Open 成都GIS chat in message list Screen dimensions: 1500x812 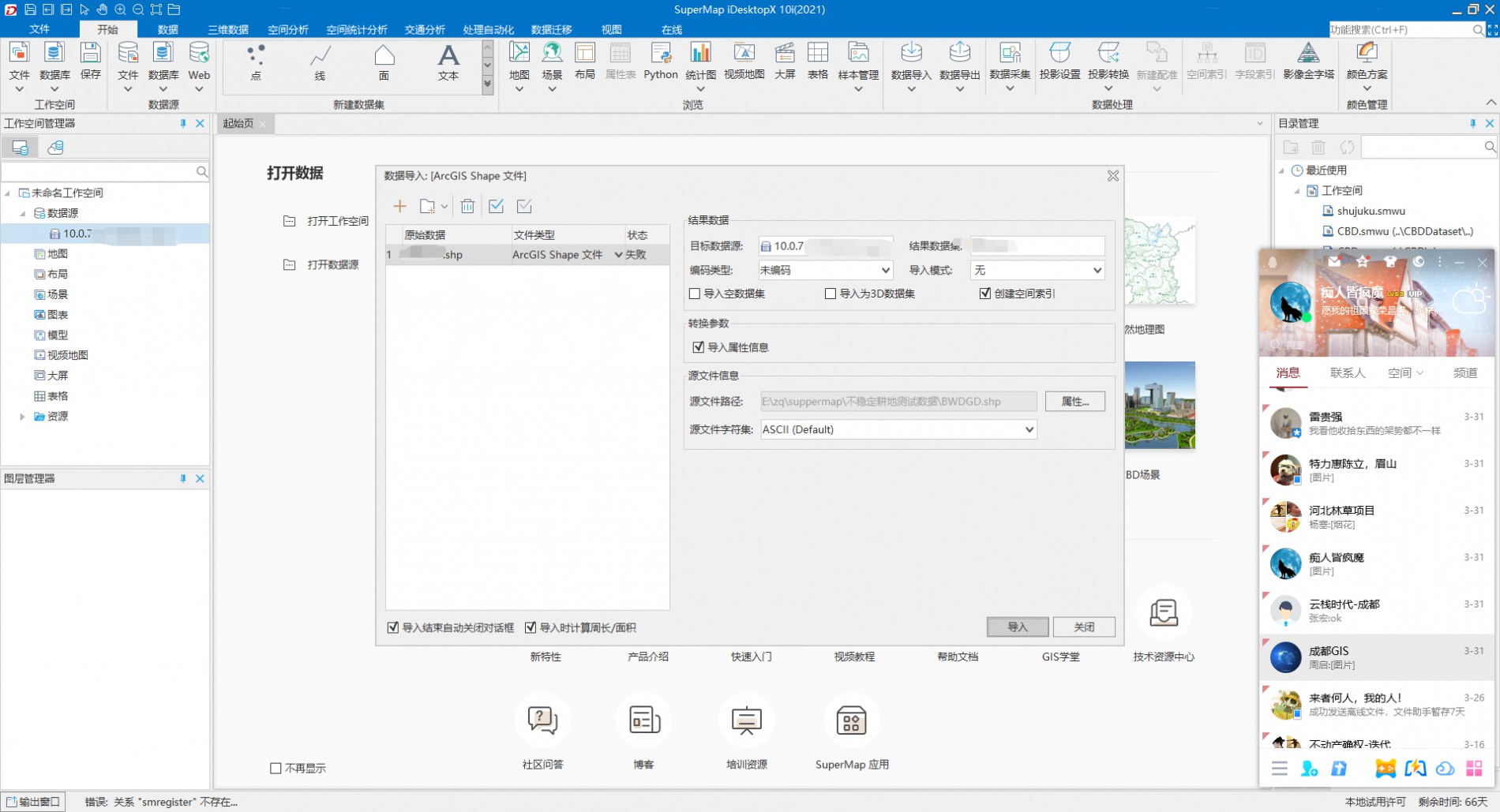(x=1378, y=657)
